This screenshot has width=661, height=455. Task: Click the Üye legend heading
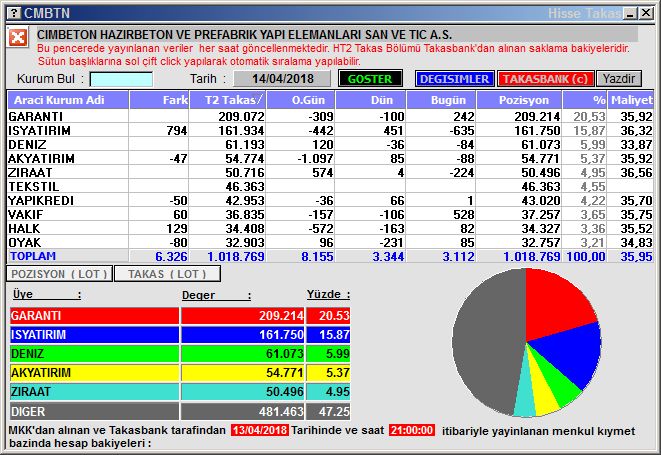pyautogui.click(x=46, y=294)
